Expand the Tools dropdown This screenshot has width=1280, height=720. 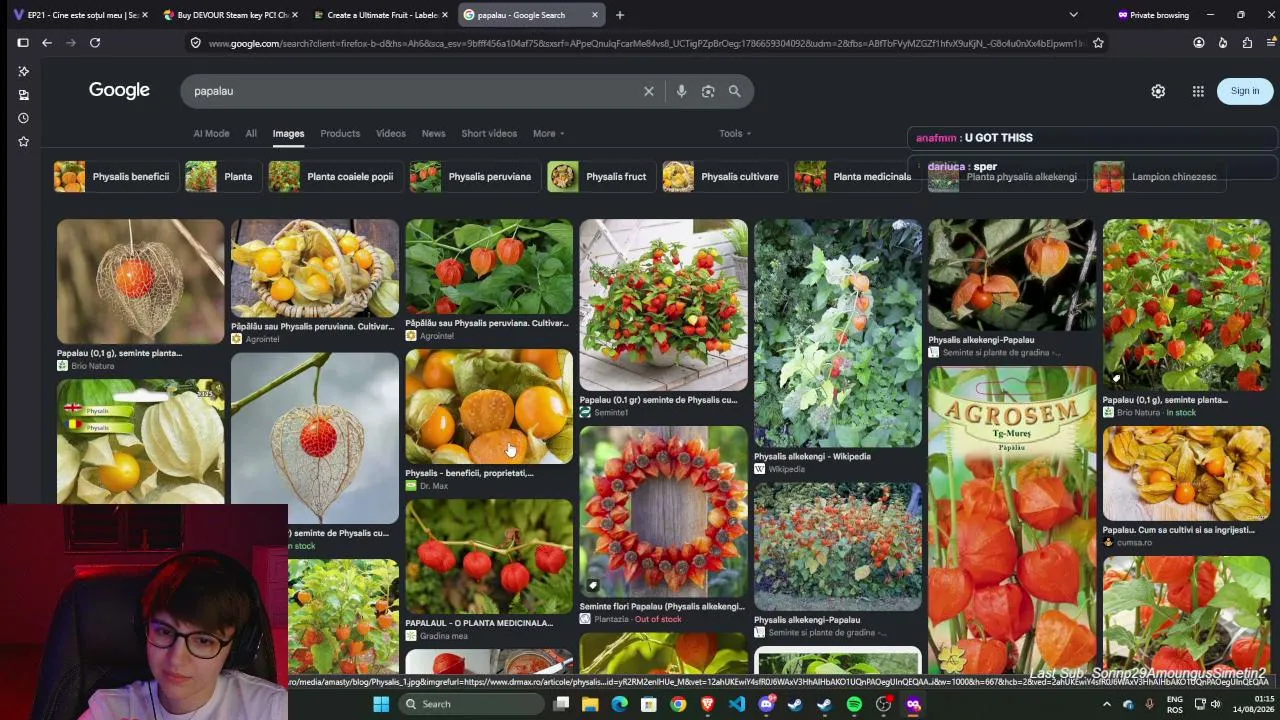click(735, 134)
